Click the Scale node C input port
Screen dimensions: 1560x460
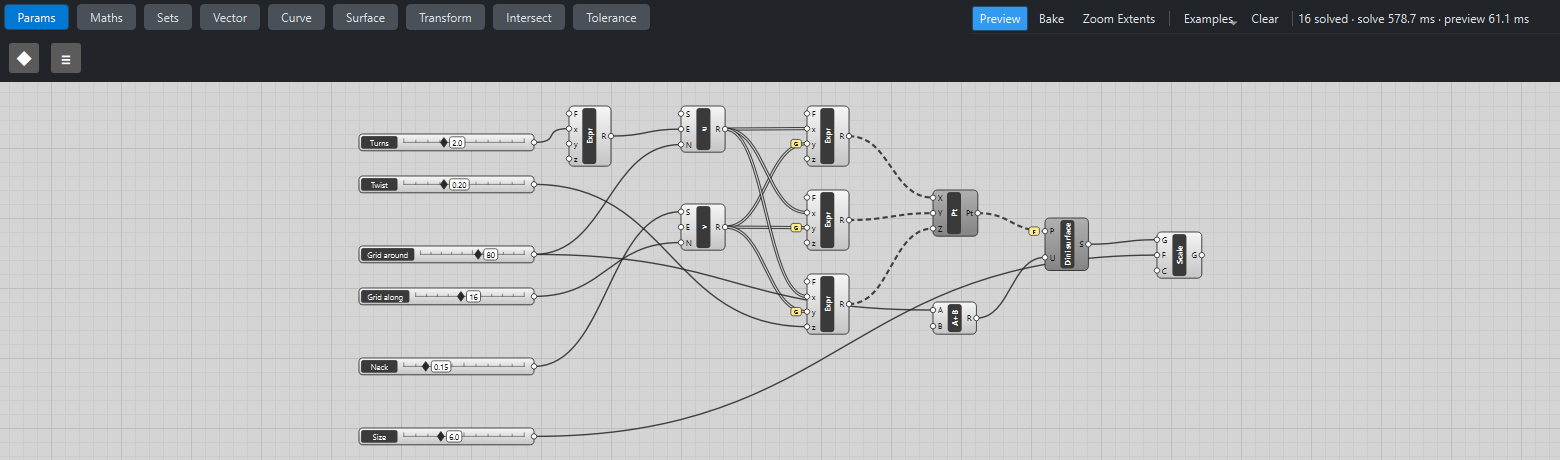click(1158, 271)
